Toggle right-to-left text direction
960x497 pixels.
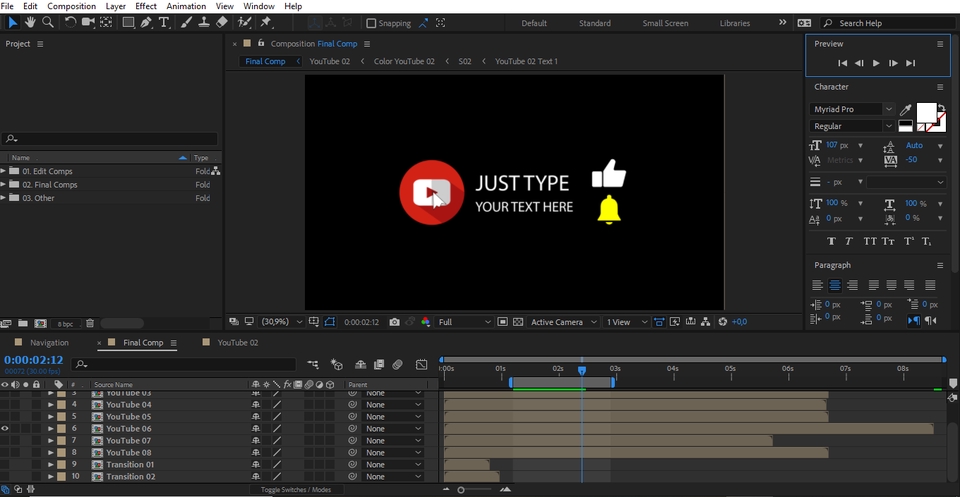coord(931,320)
